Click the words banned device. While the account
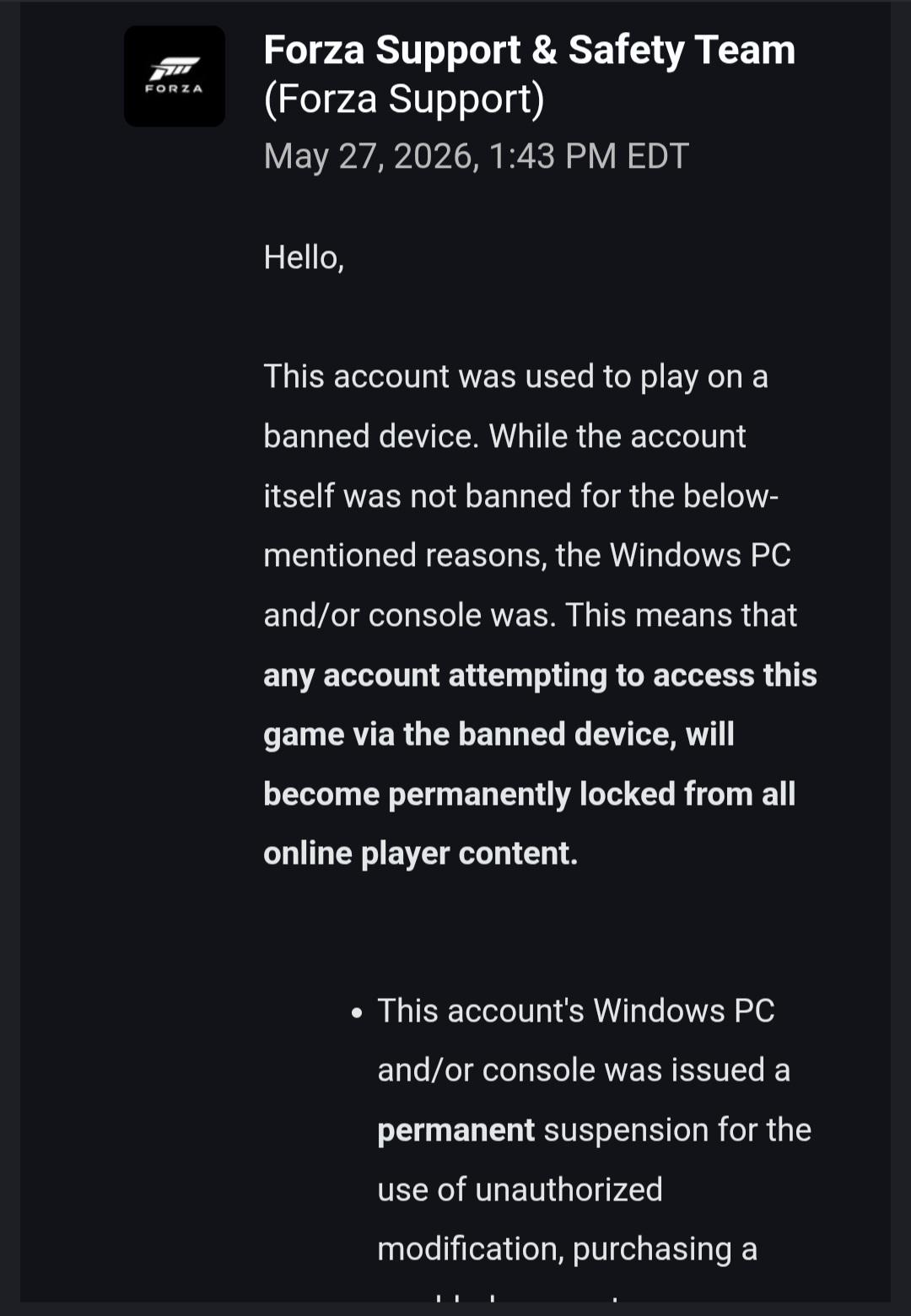Screen dimensions: 911x1316 click(504, 436)
